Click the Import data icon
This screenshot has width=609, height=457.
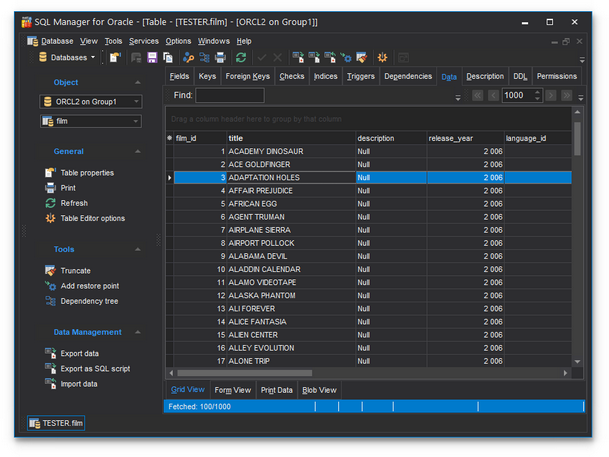pyautogui.click(x=51, y=384)
